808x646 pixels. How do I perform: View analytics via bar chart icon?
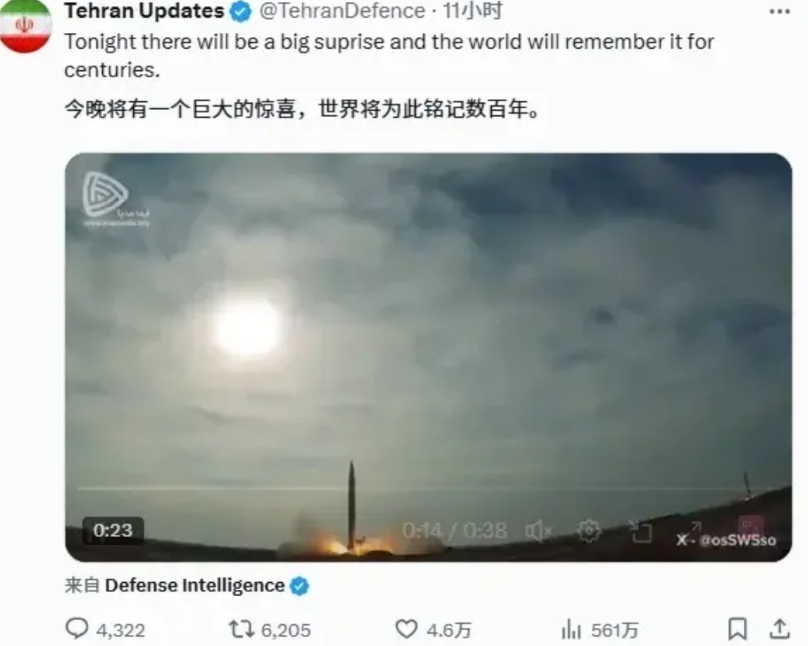tap(571, 629)
